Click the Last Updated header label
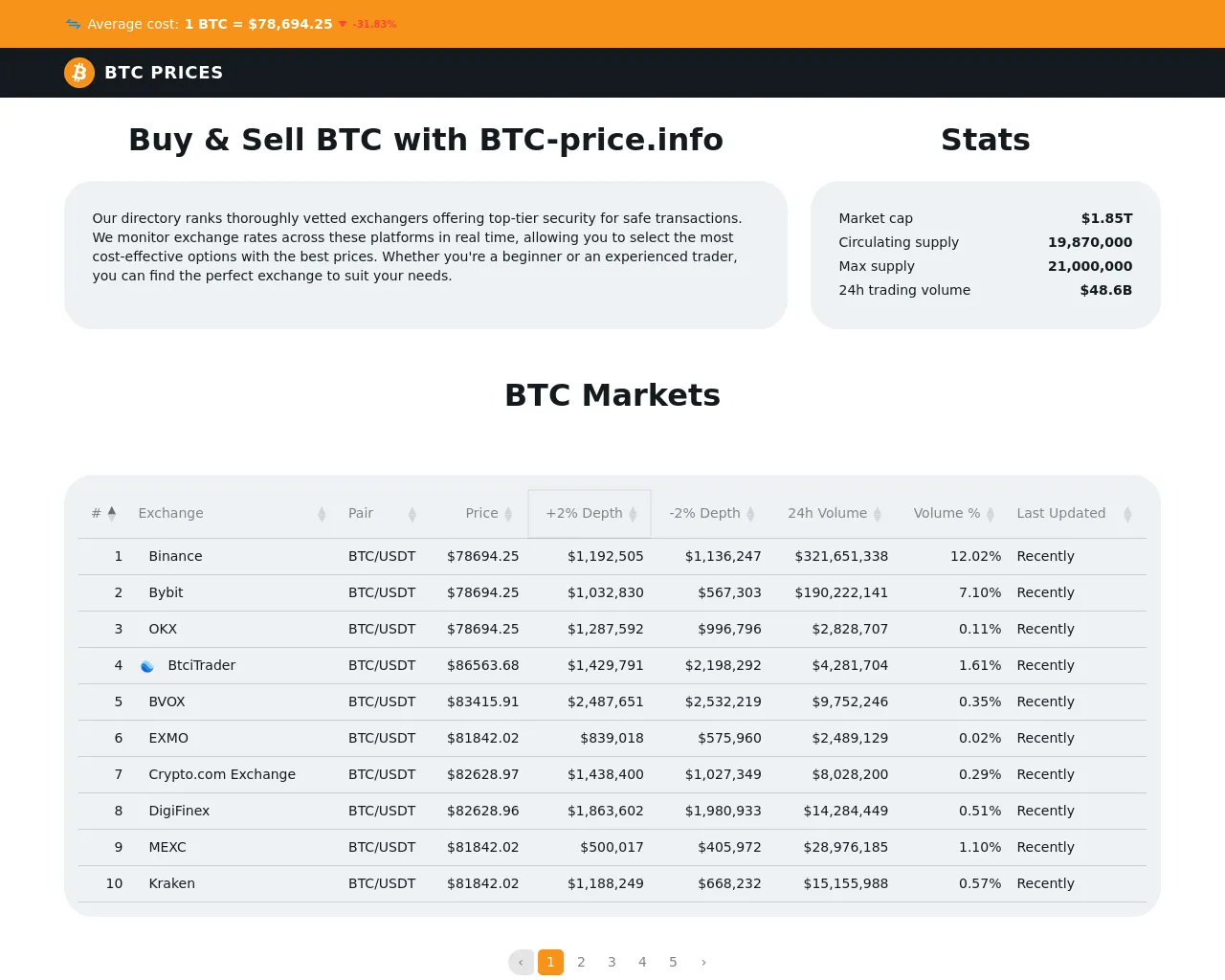This screenshot has height=980, width=1225. pos(1060,513)
